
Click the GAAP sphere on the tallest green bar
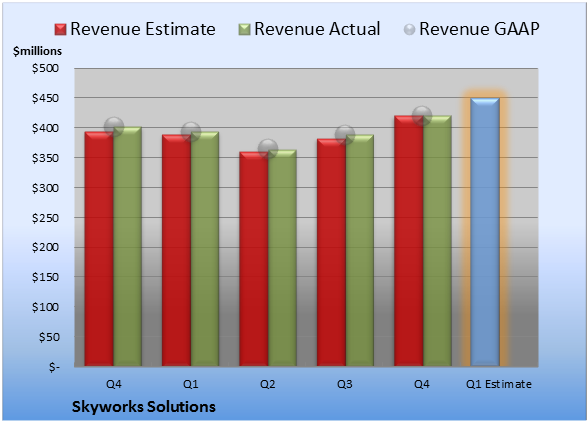[422, 116]
